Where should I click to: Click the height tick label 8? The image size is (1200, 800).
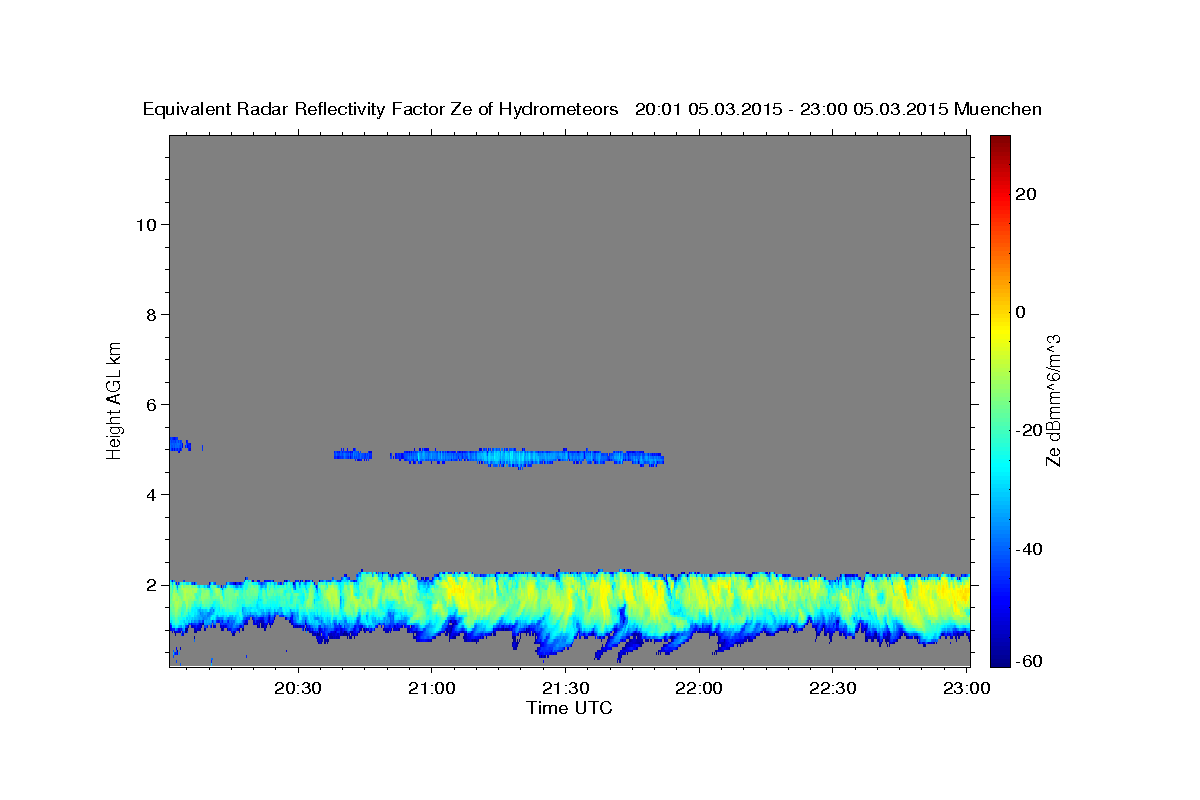coord(152,314)
